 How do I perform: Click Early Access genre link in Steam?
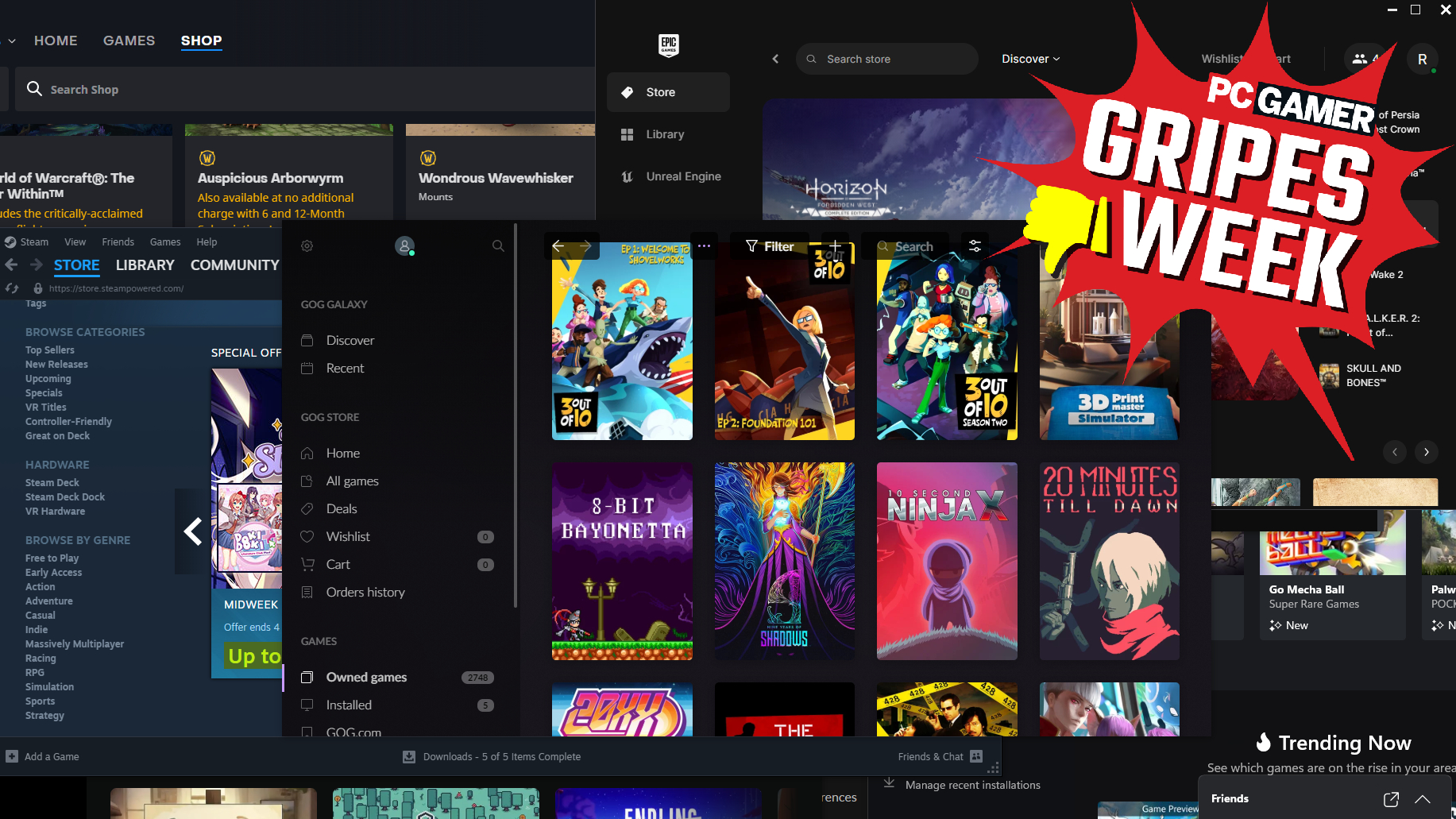tap(54, 573)
